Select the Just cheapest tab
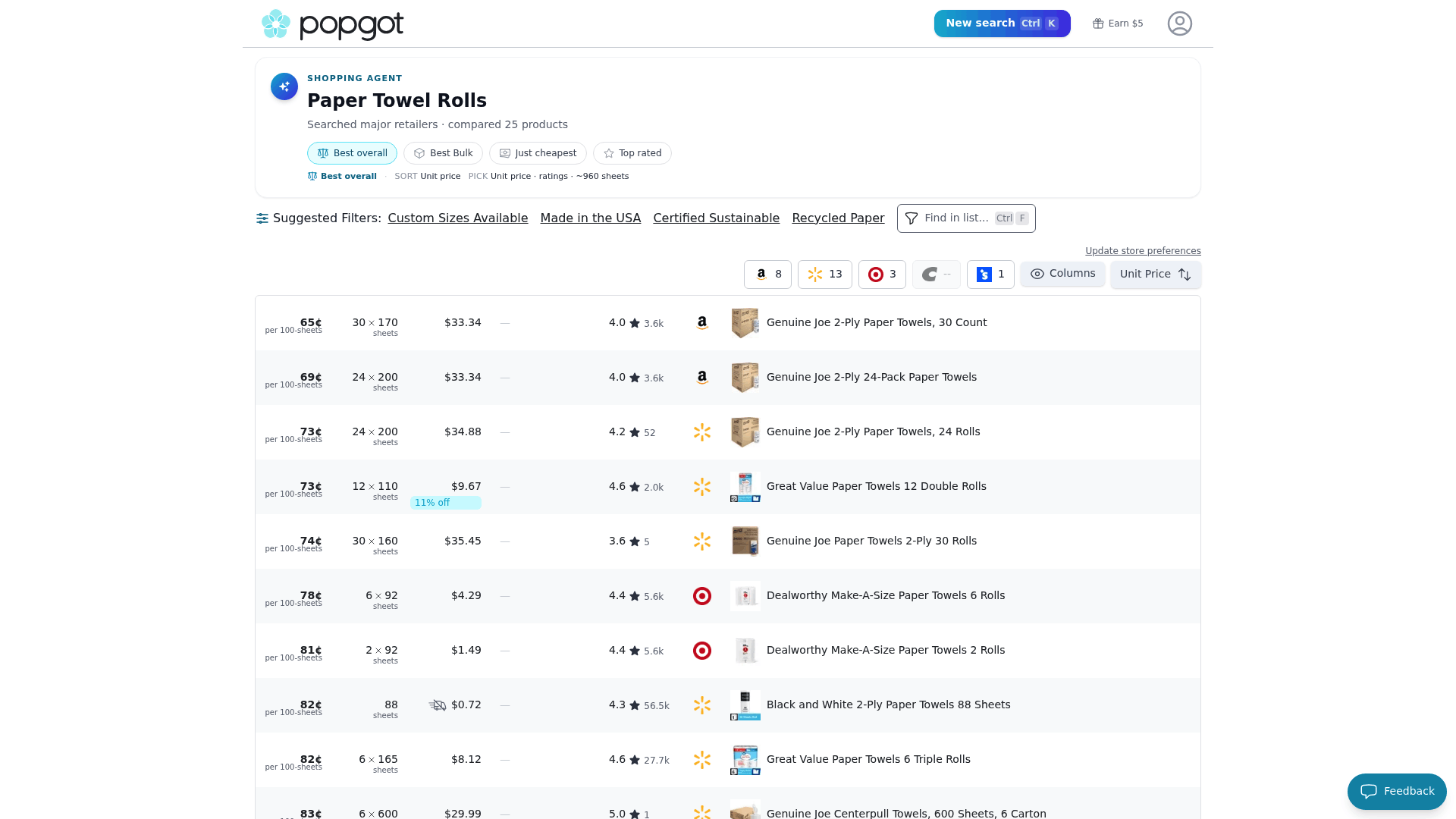The image size is (1456, 819). click(538, 153)
